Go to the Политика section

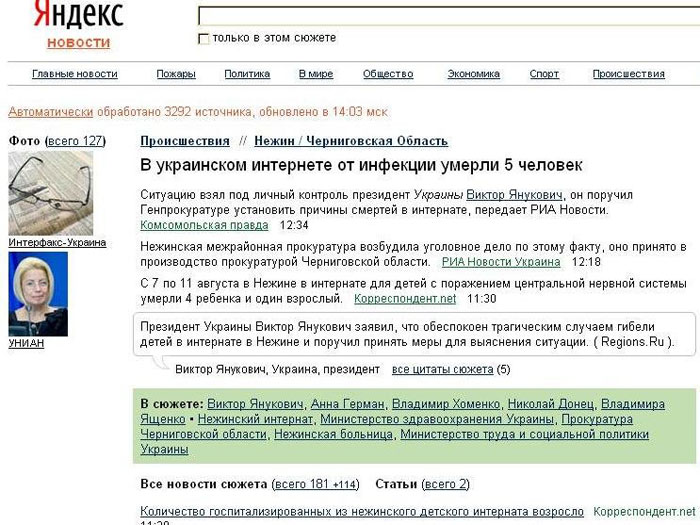click(247, 74)
